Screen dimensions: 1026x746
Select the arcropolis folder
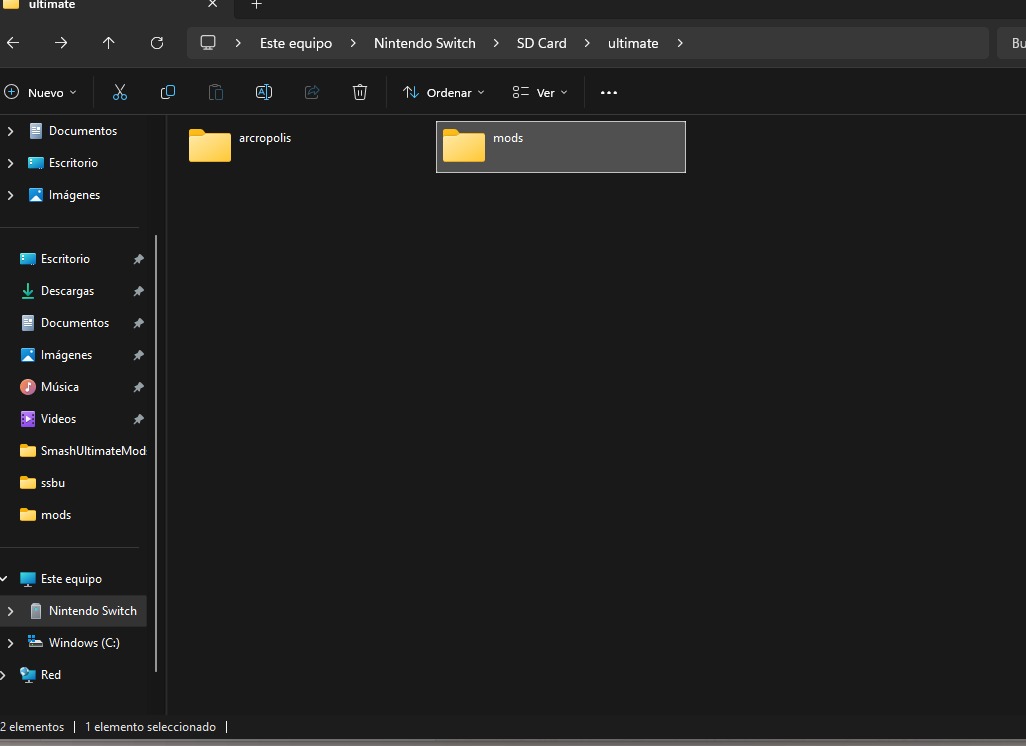240,145
